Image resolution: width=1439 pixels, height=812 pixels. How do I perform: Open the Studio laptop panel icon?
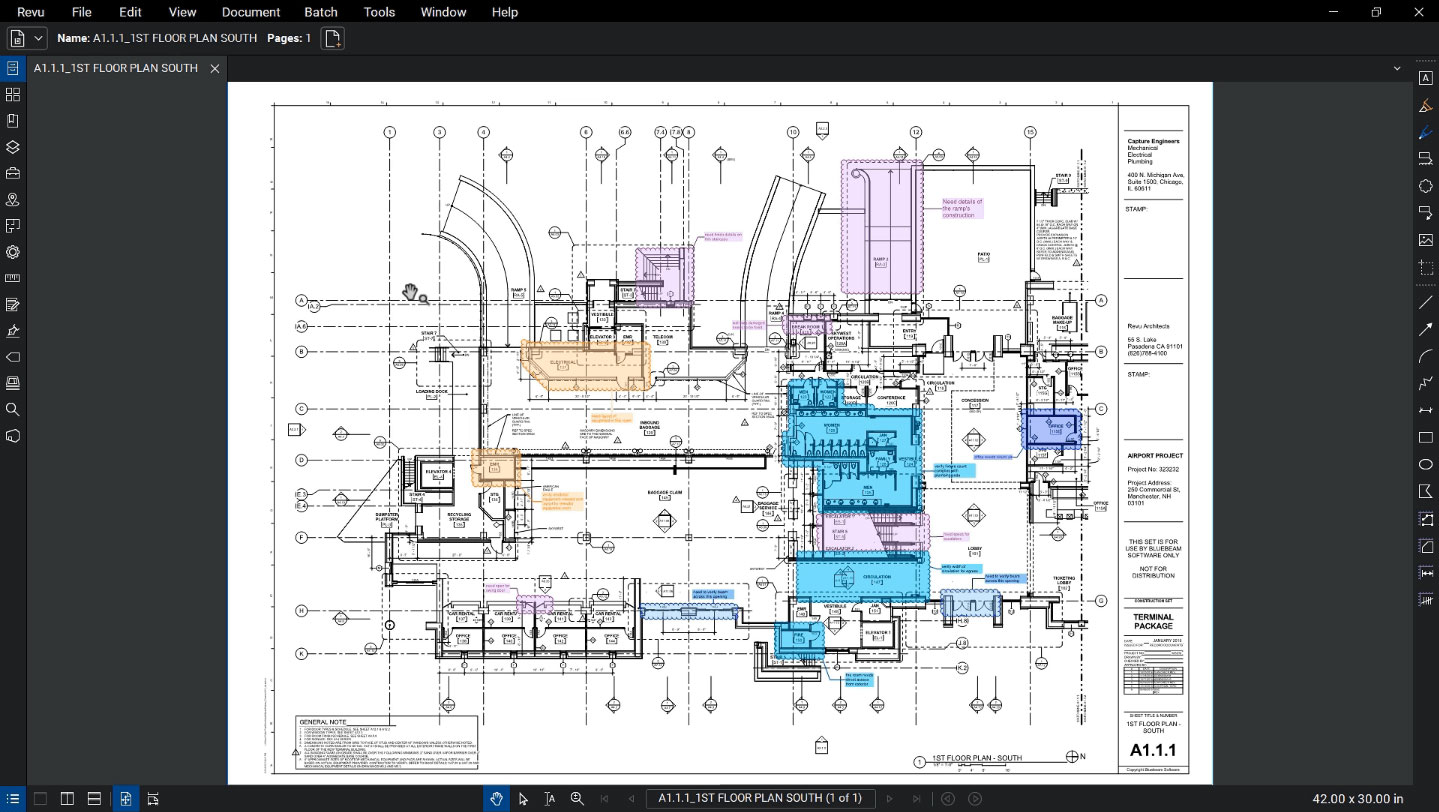coord(13,383)
